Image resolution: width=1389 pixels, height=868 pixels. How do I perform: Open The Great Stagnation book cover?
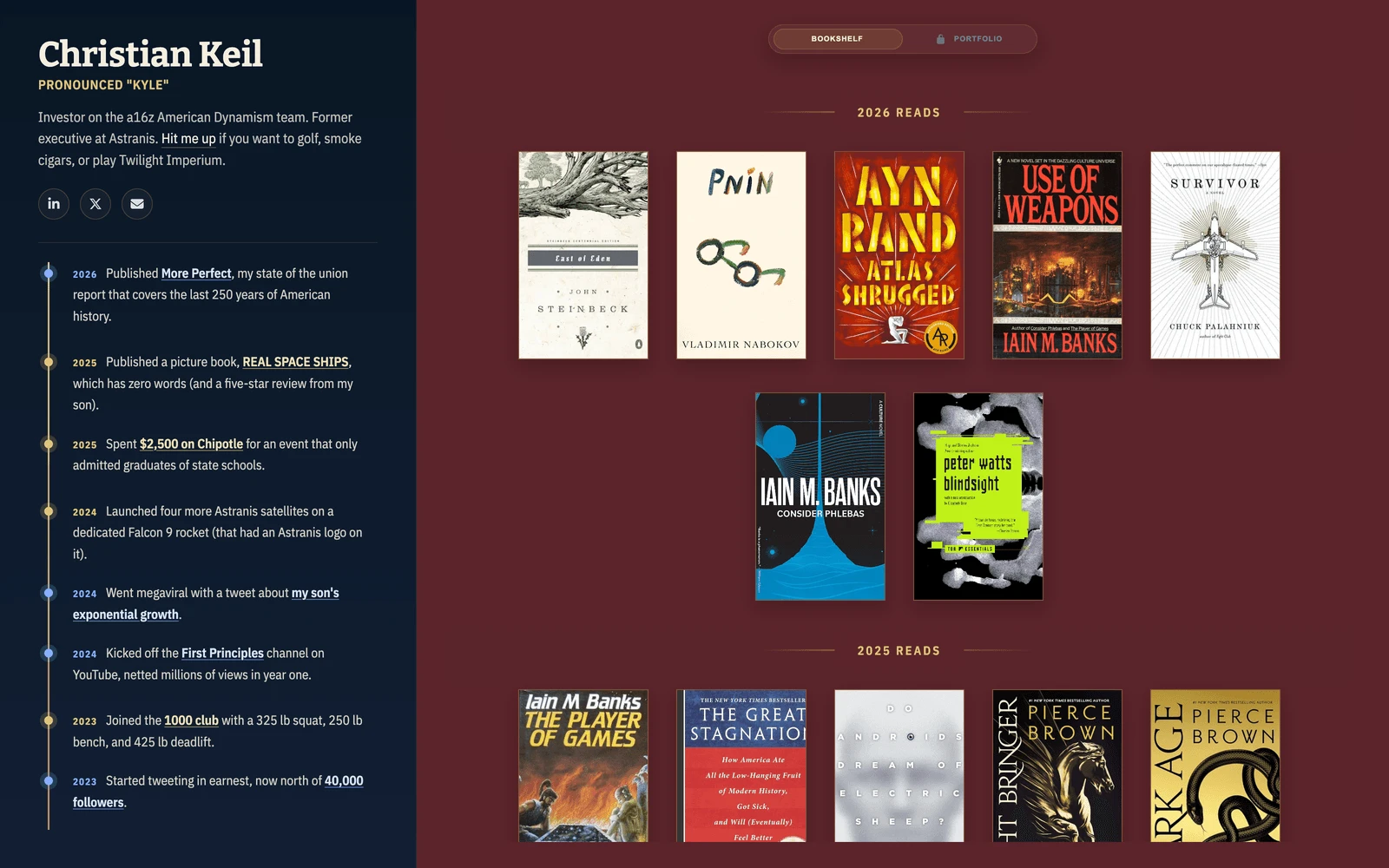[741, 766]
